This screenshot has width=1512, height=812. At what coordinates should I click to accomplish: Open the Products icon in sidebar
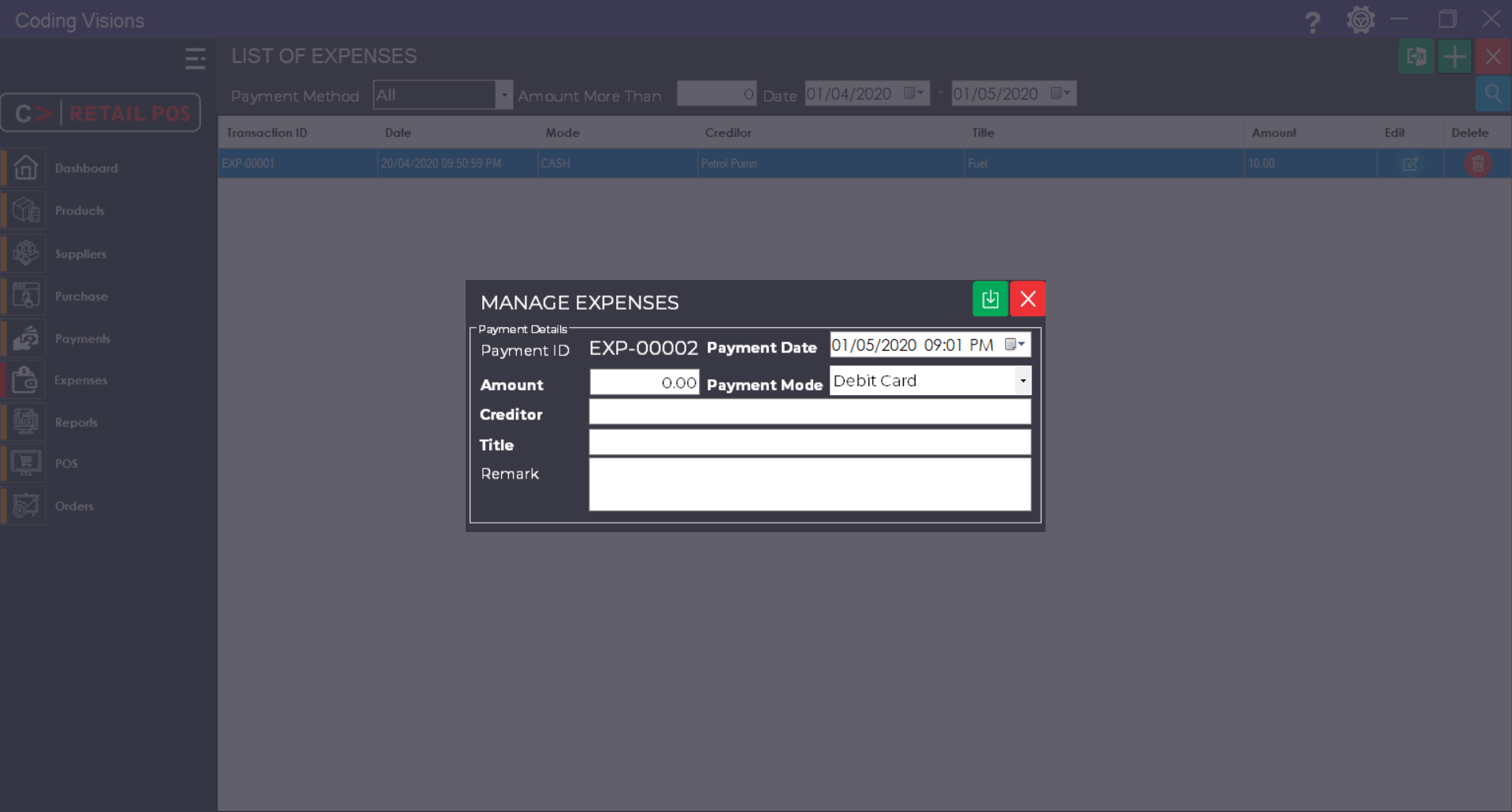click(25, 210)
